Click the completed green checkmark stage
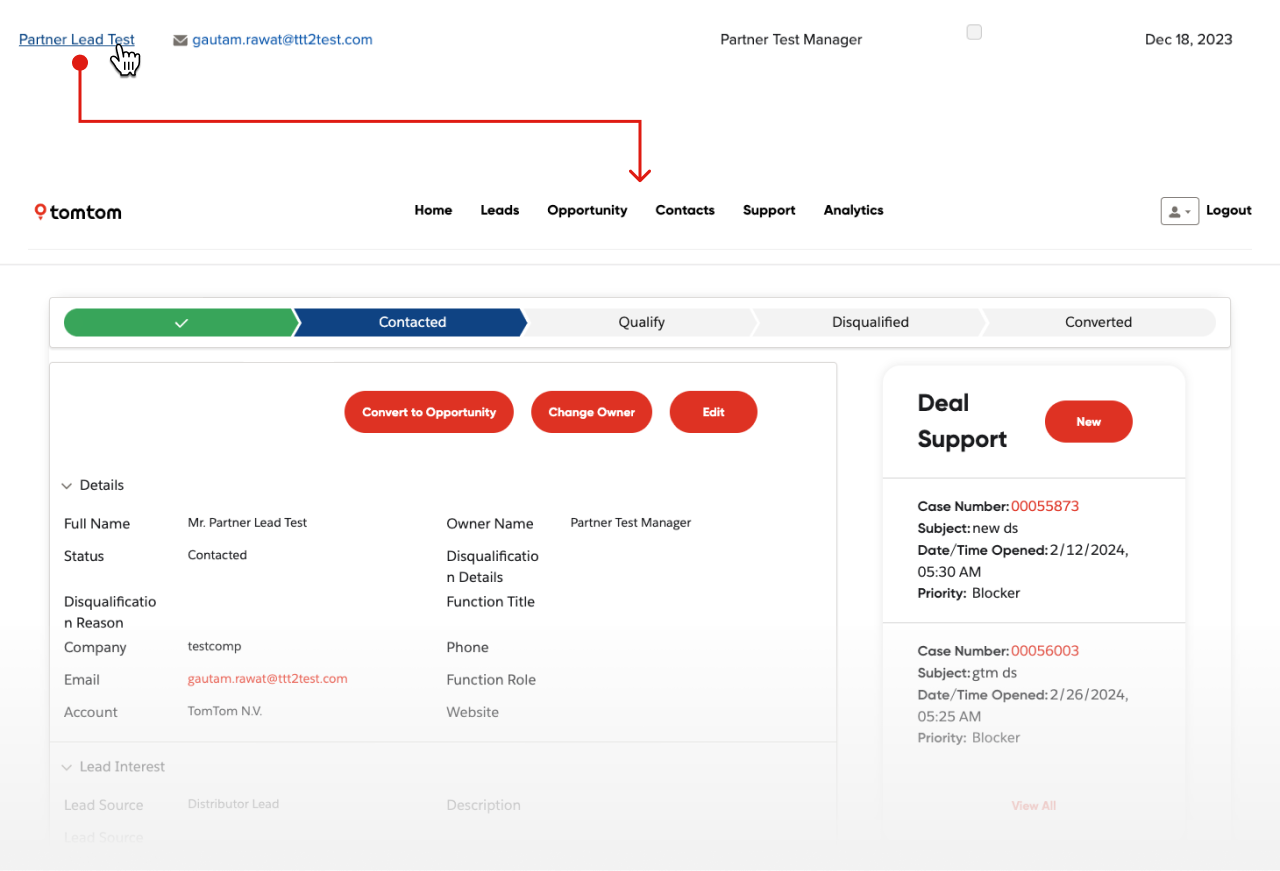Image resolution: width=1280 pixels, height=871 pixels. click(181, 322)
